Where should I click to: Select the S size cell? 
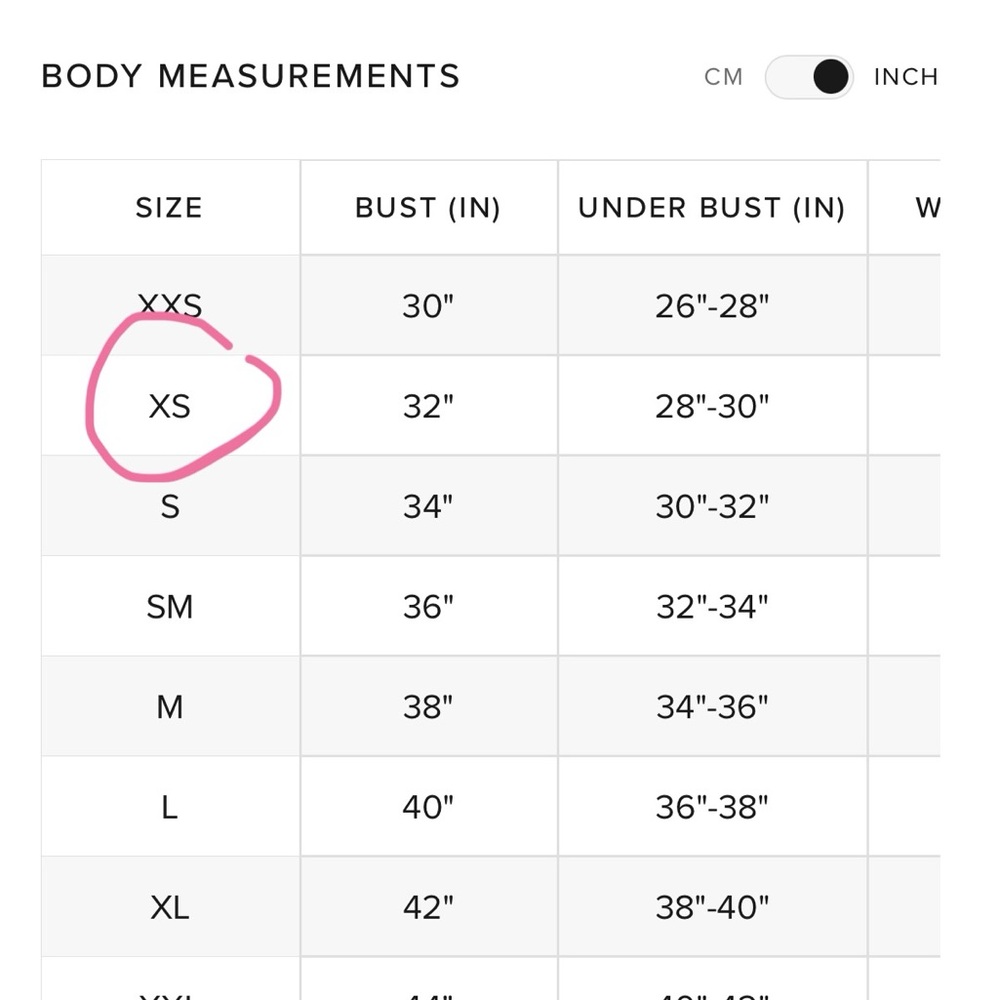(x=170, y=506)
